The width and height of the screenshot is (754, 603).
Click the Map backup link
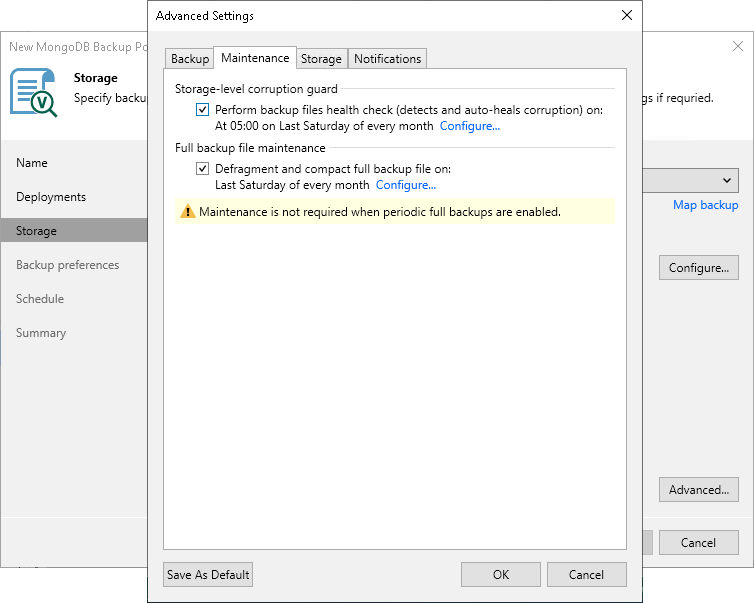pos(705,205)
